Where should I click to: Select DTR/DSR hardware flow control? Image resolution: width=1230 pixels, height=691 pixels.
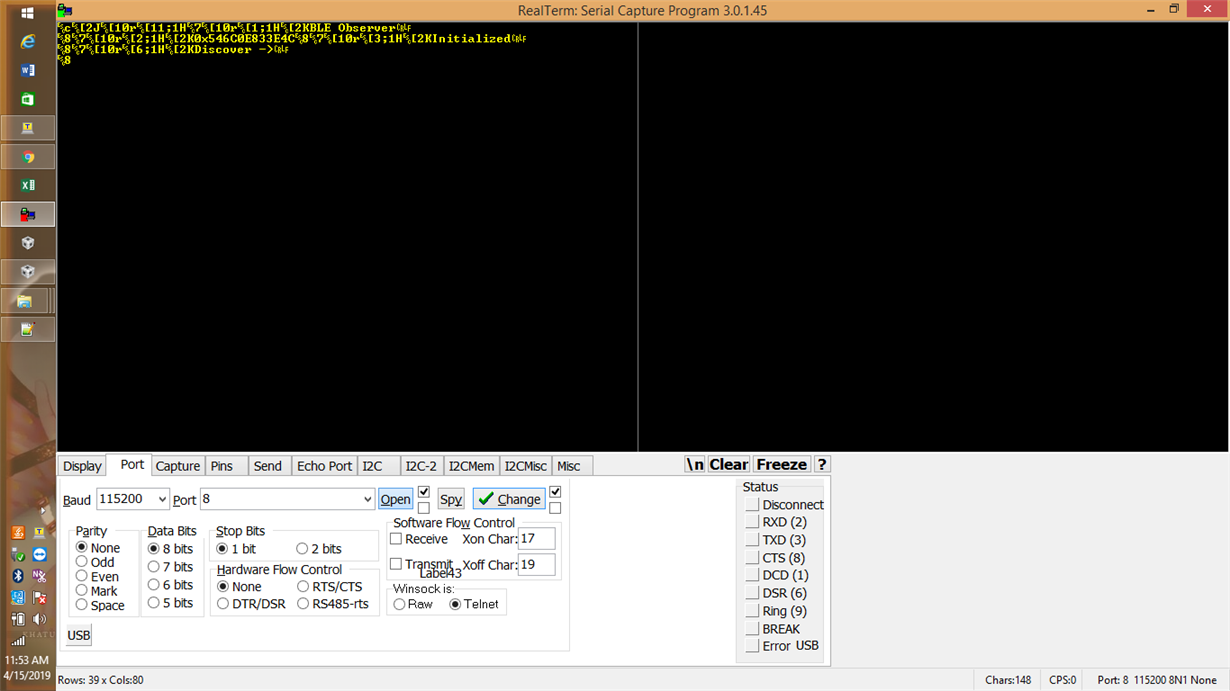click(x=251, y=604)
